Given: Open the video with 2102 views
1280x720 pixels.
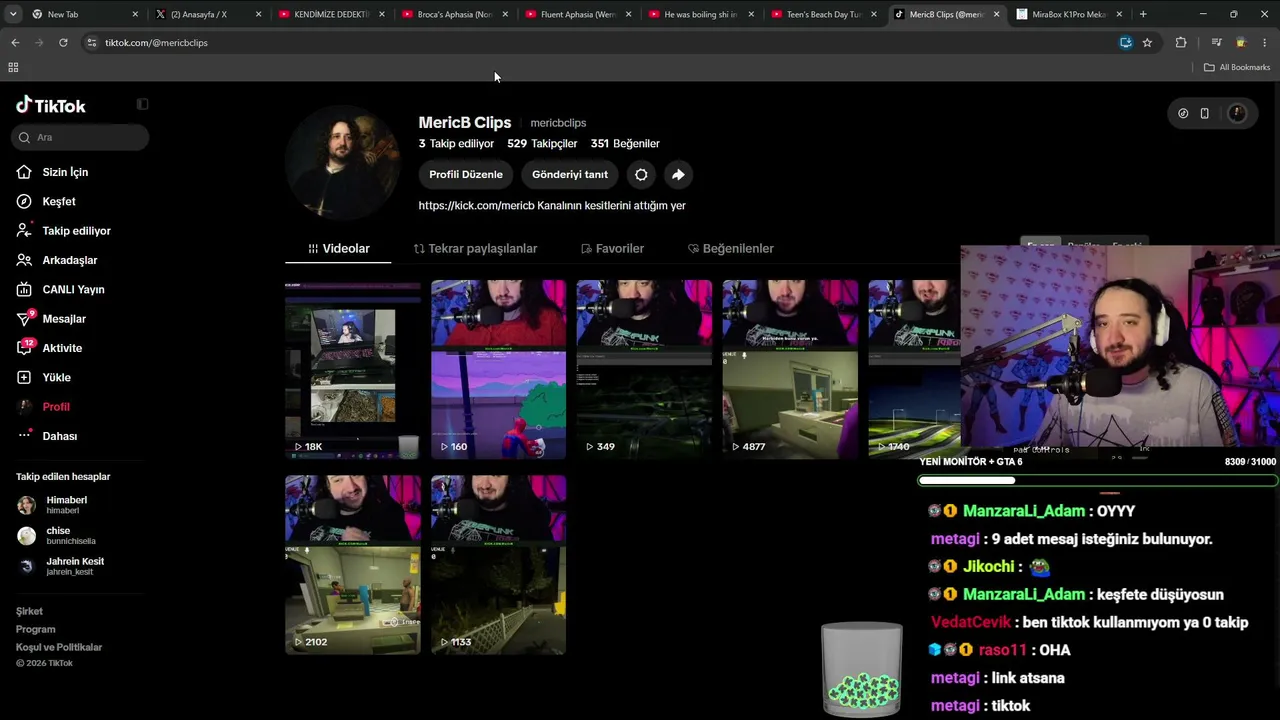Looking at the screenshot, I should (353, 565).
